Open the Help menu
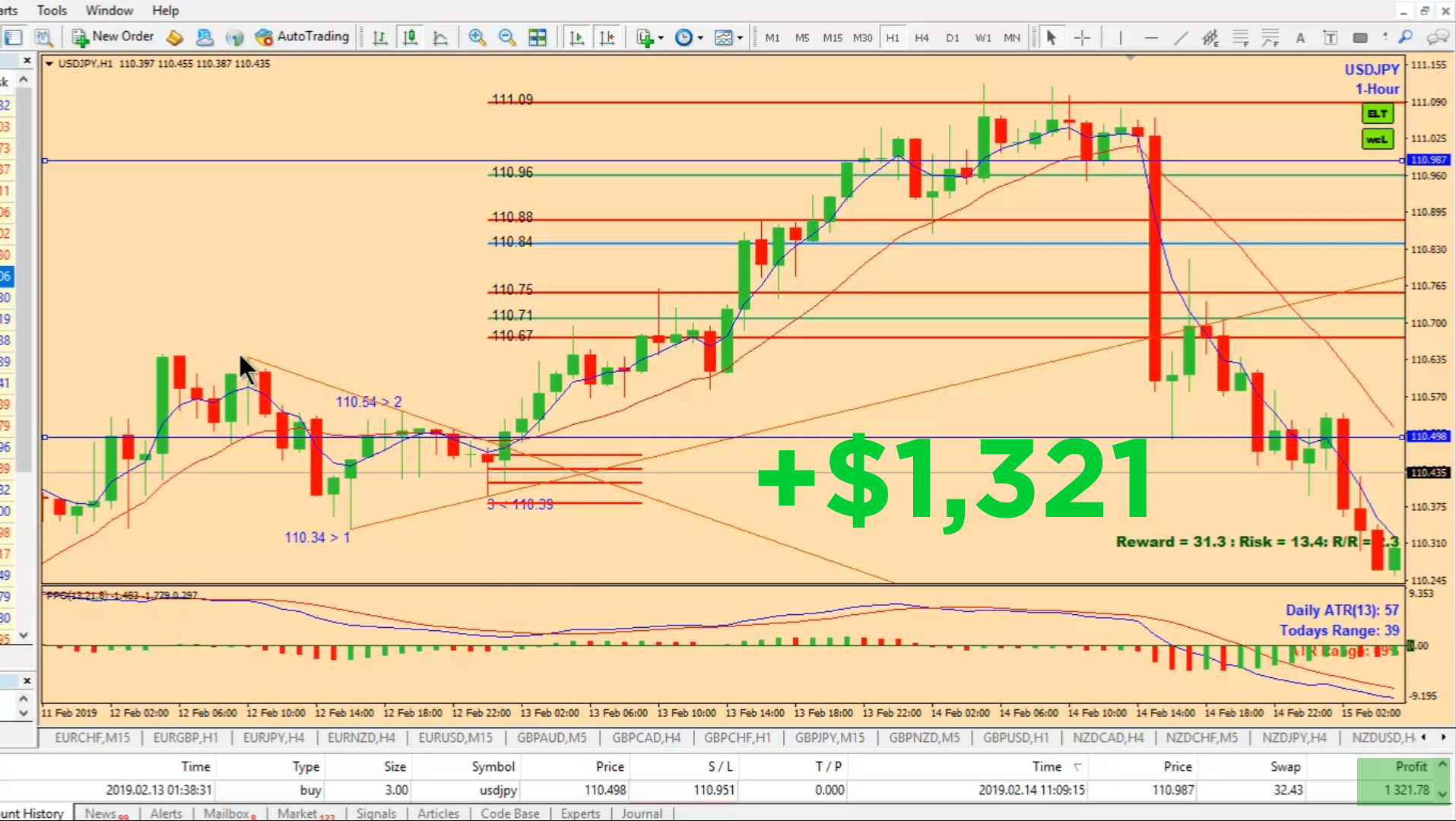Screen dimensions: 1456x821 tap(165, 11)
